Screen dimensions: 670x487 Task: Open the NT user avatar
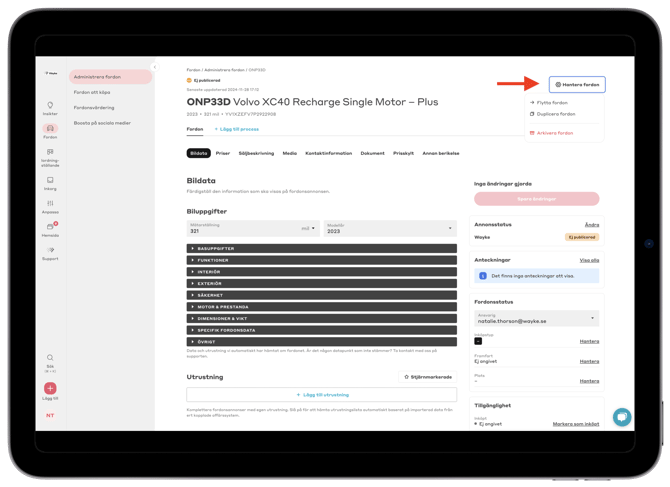[x=50, y=415]
